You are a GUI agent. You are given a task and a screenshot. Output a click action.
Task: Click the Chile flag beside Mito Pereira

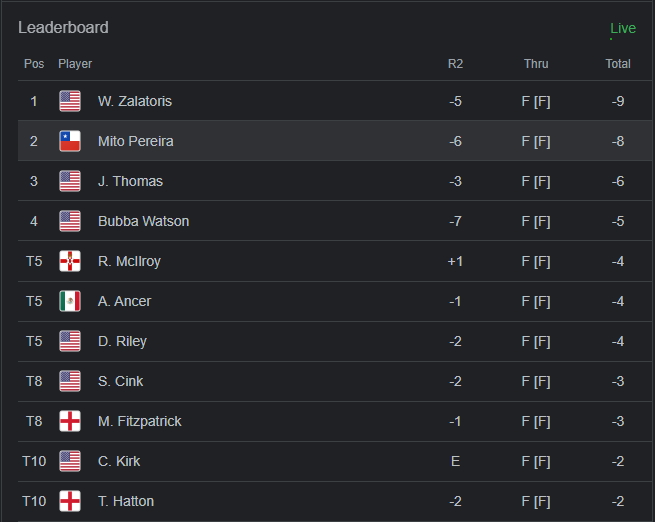coord(70,141)
